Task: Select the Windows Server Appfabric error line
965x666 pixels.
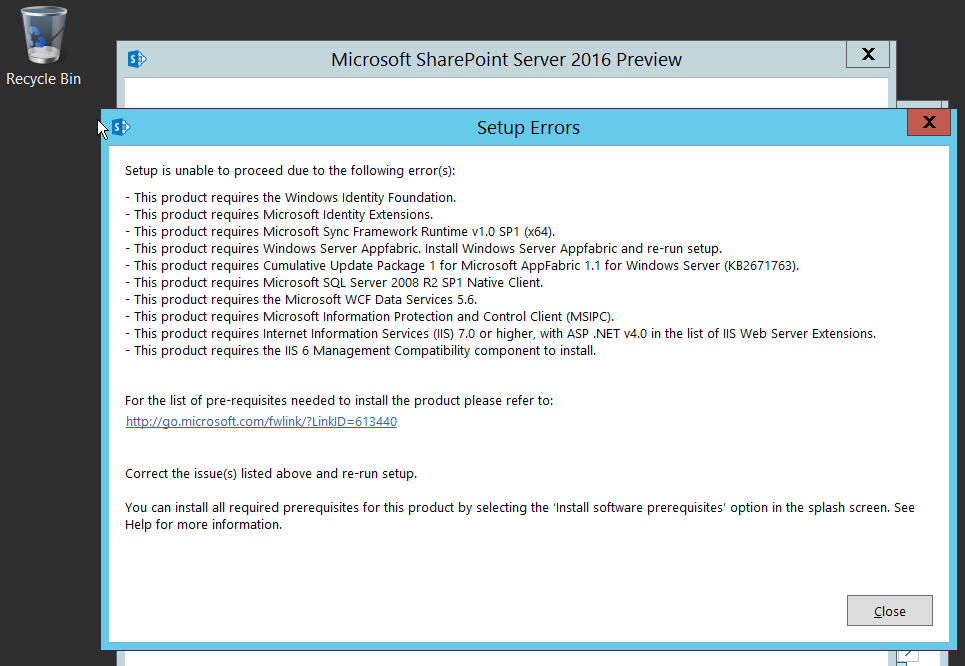Action: tap(423, 249)
